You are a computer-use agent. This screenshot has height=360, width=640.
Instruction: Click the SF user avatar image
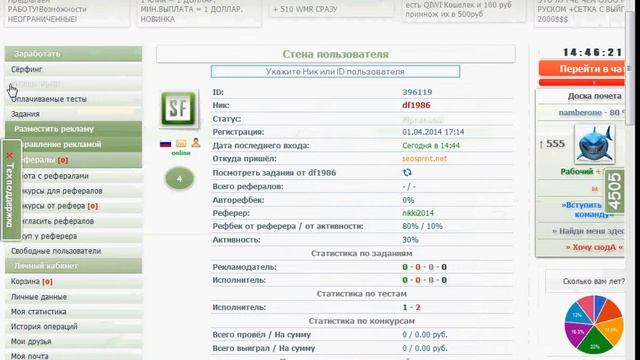click(178, 109)
